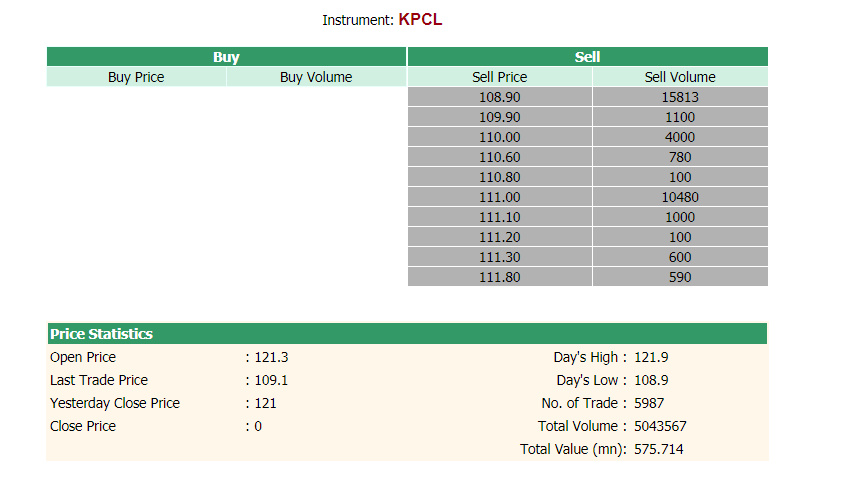This screenshot has width=855, height=477.
Task: Click total volume value 5043567
Action: pos(660,426)
